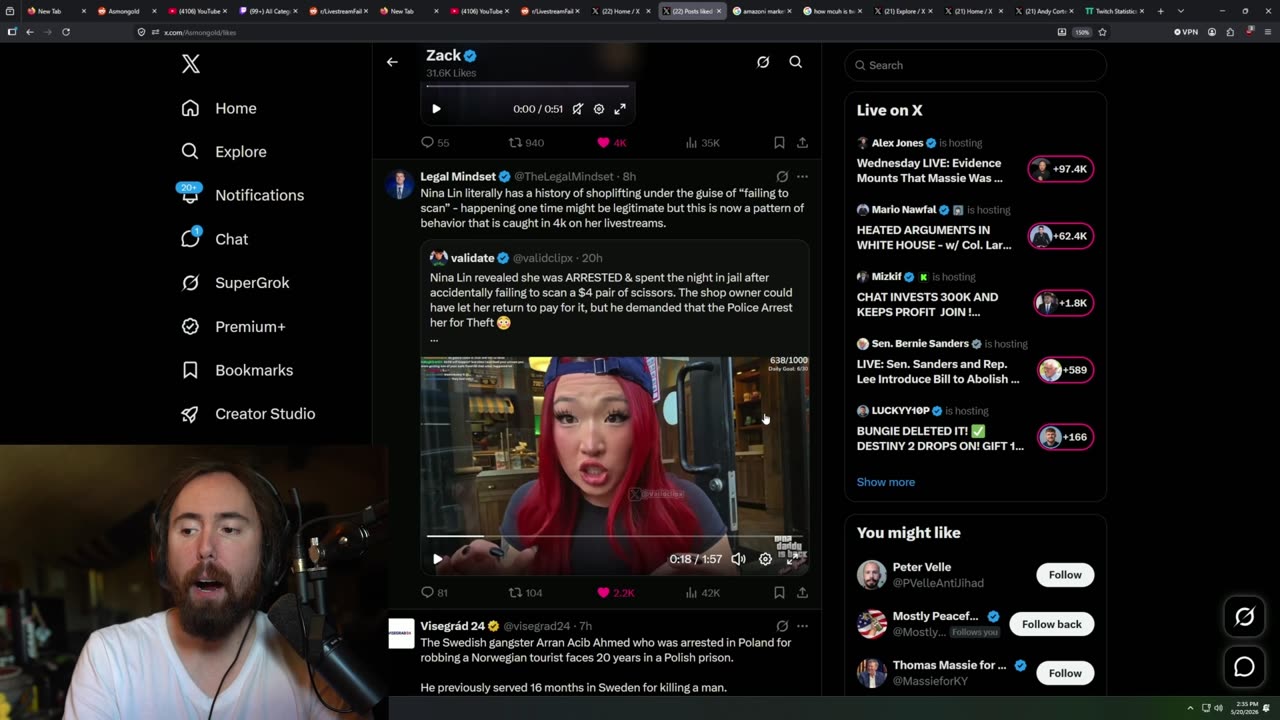1280x720 pixels.
Task: Play the Nina Lin video
Action: pos(437,559)
